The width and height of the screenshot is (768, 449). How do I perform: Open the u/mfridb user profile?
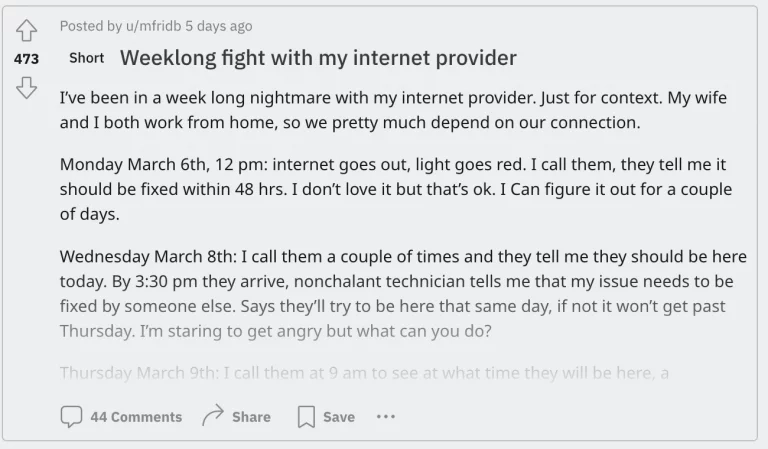click(153, 26)
